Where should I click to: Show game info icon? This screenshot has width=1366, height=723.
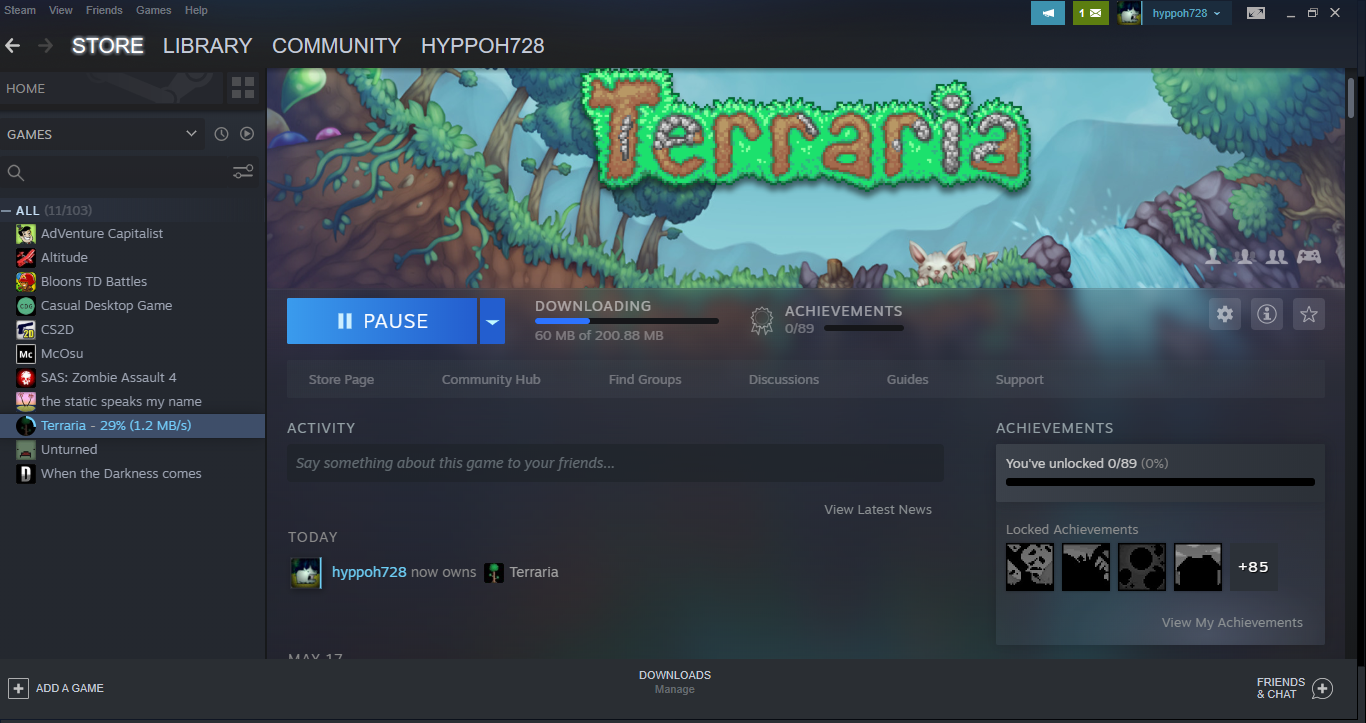(1267, 314)
